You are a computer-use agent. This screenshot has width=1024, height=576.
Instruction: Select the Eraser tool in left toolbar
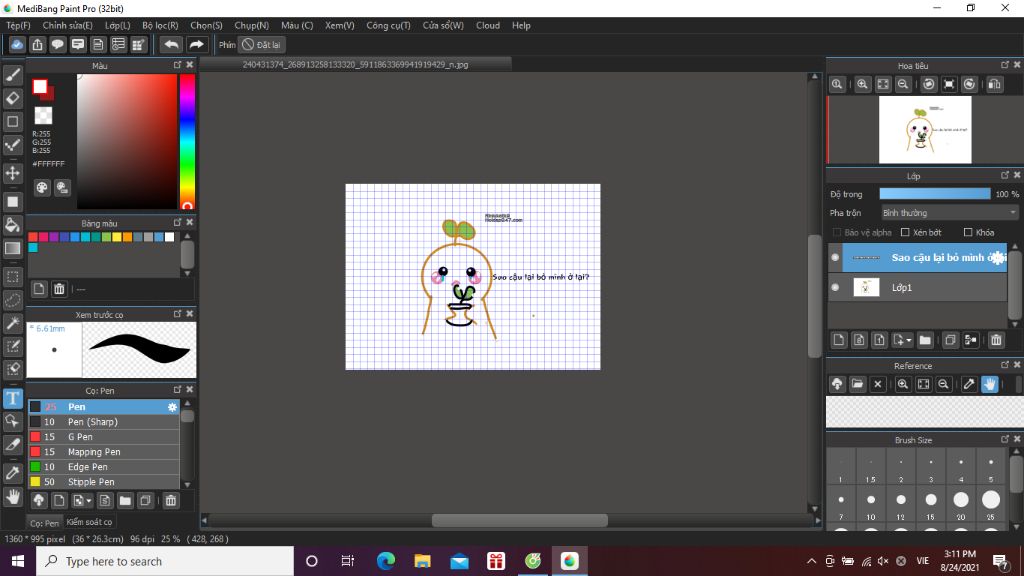point(12,98)
